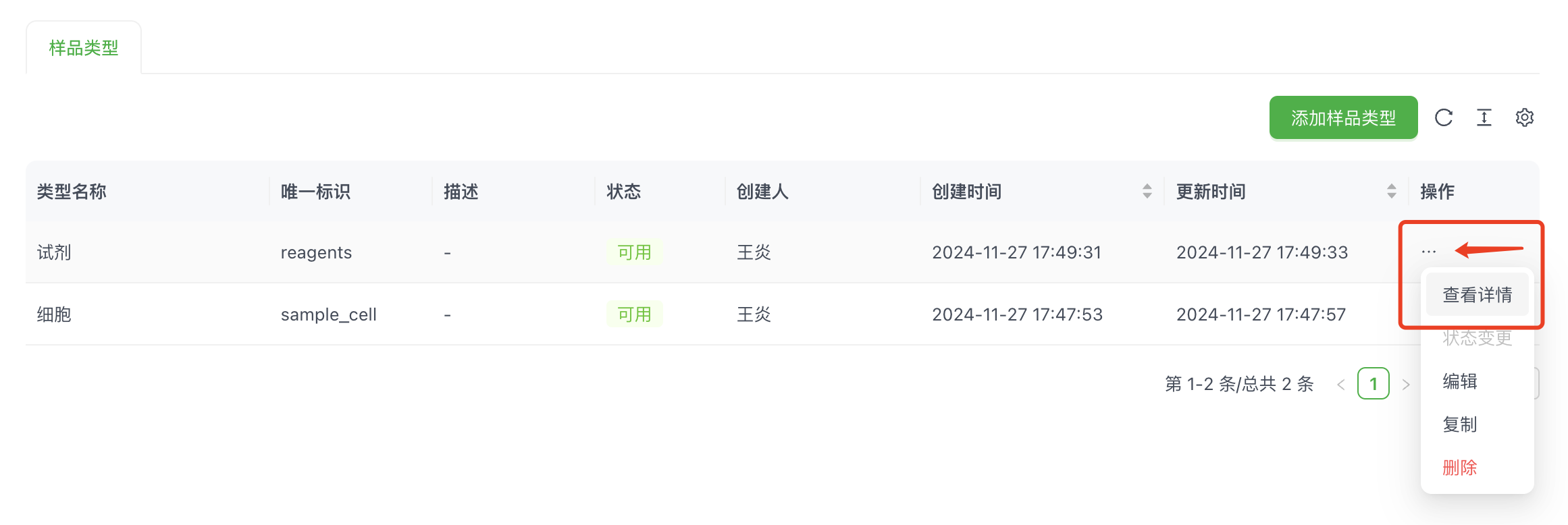Choose 编辑 in the actions menu
1568x525 pixels.
1460,381
